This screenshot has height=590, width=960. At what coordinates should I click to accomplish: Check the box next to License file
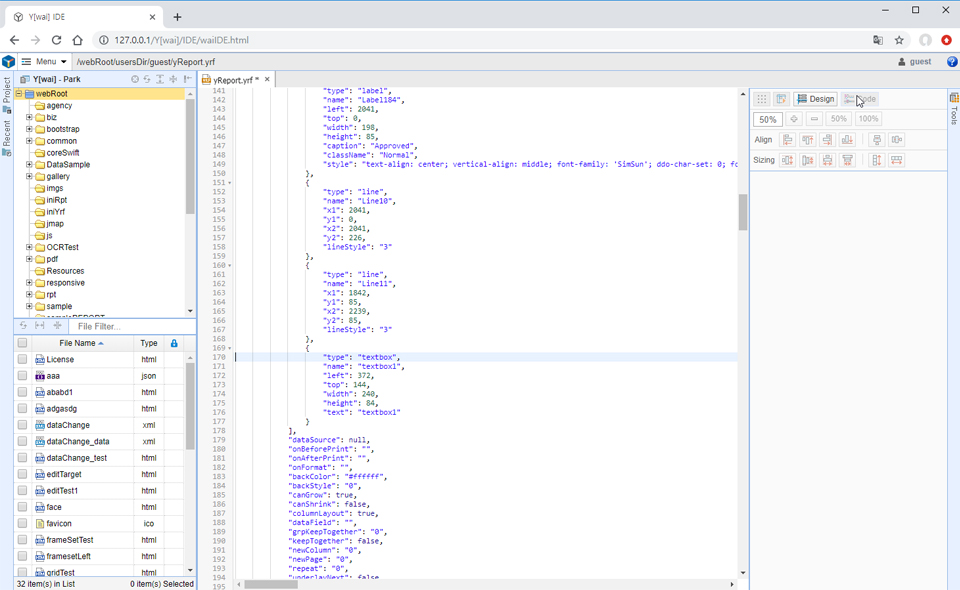tap(22, 359)
